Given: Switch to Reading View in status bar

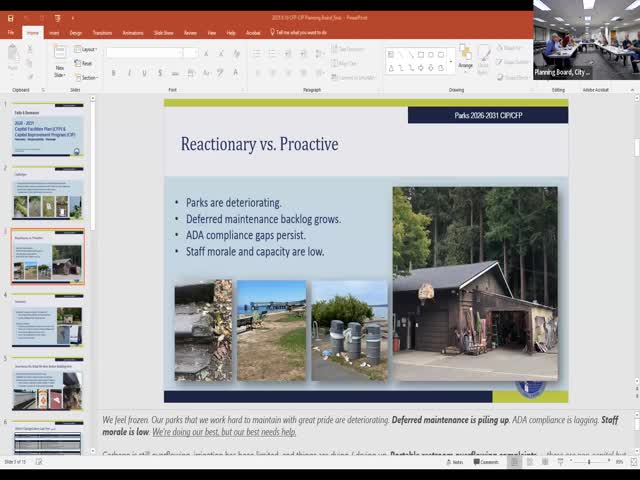Looking at the screenshot, I should pos(545,462).
